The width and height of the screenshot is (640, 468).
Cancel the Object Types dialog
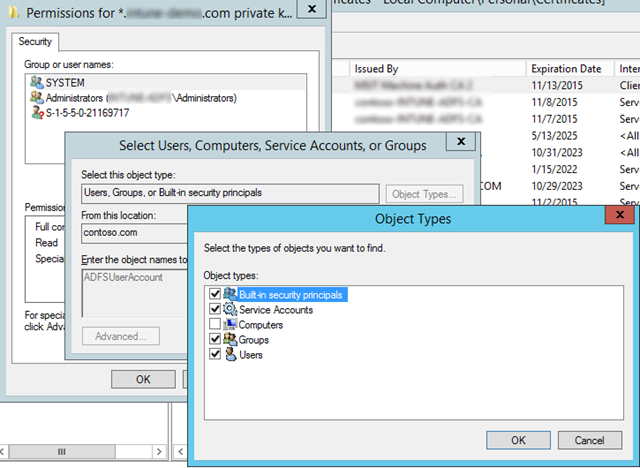point(590,440)
